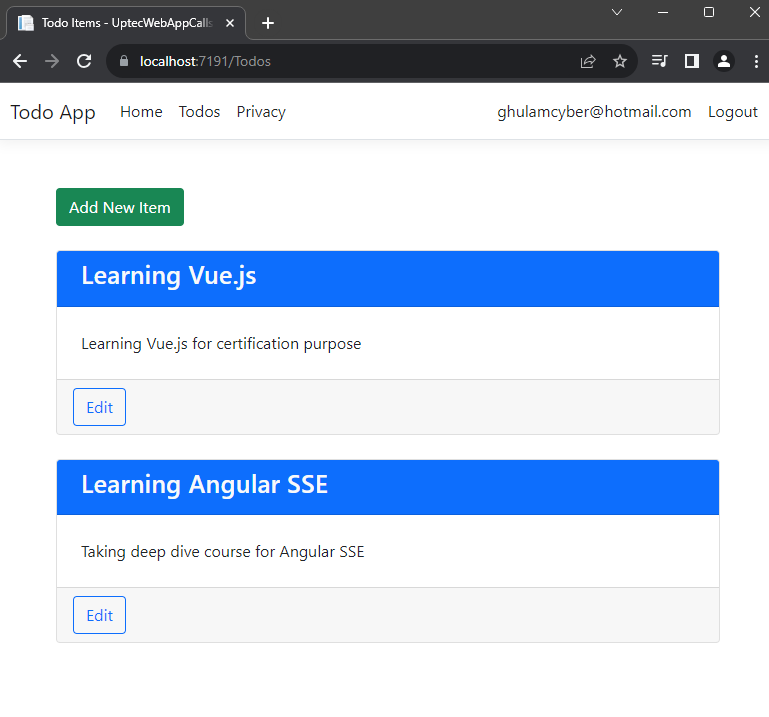769x717 pixels.
Task: Edit the Learning Vue.js todo
Action: [99, 407]
